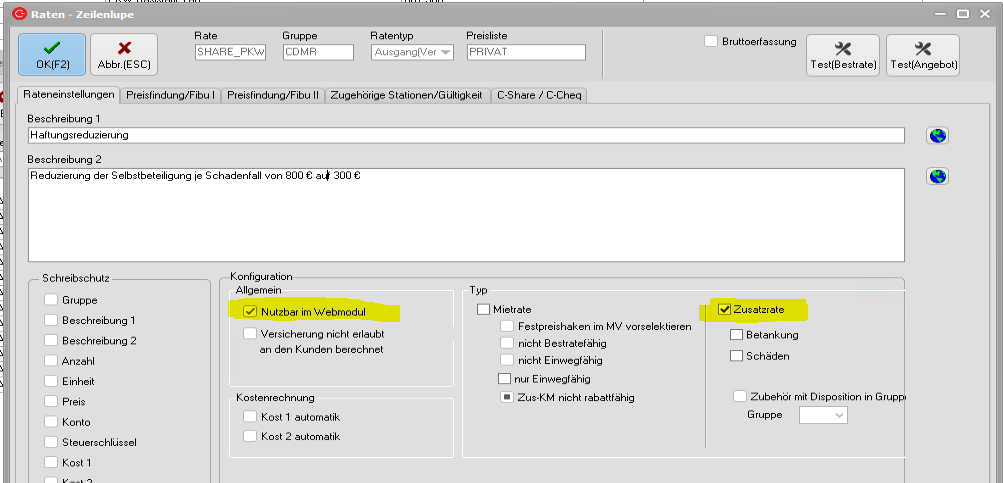
Task: Open Zugehörige Stationen/Gültigkeit tab
Action: pos(407,95)
